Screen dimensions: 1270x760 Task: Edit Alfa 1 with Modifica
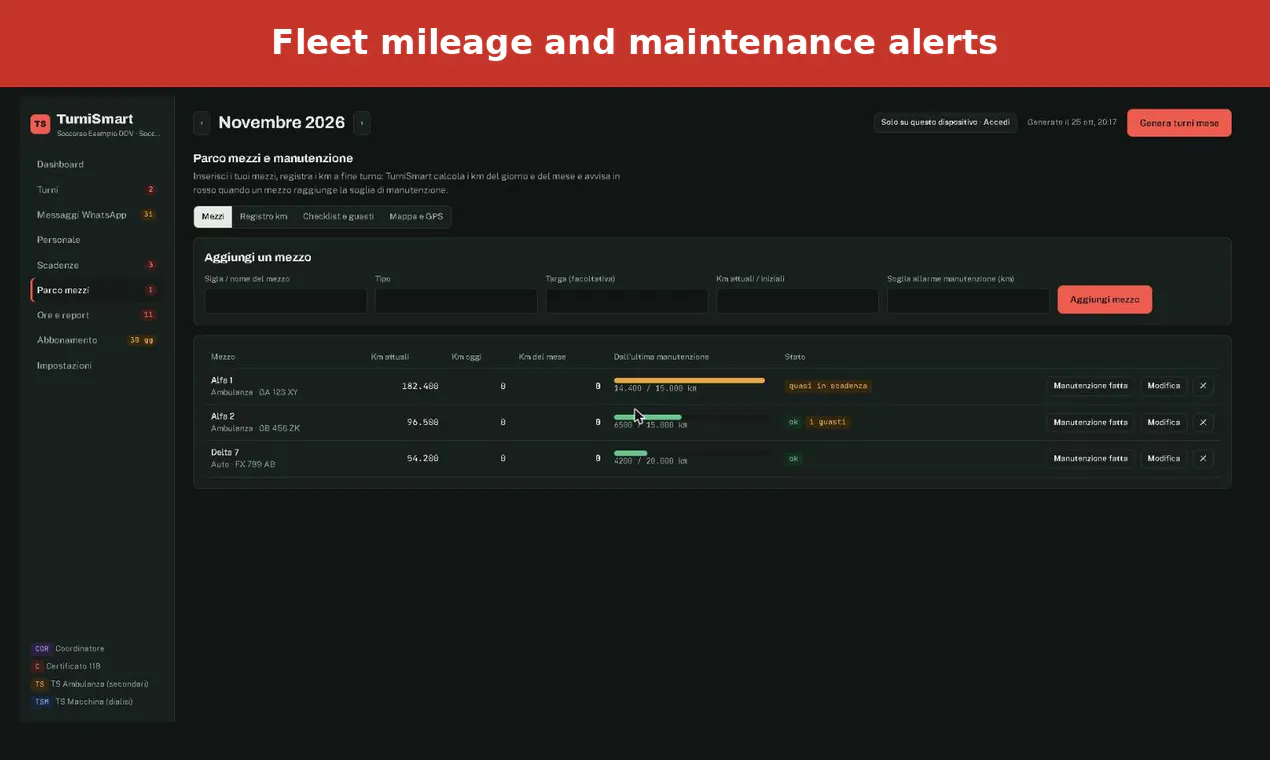(1164, 386)
